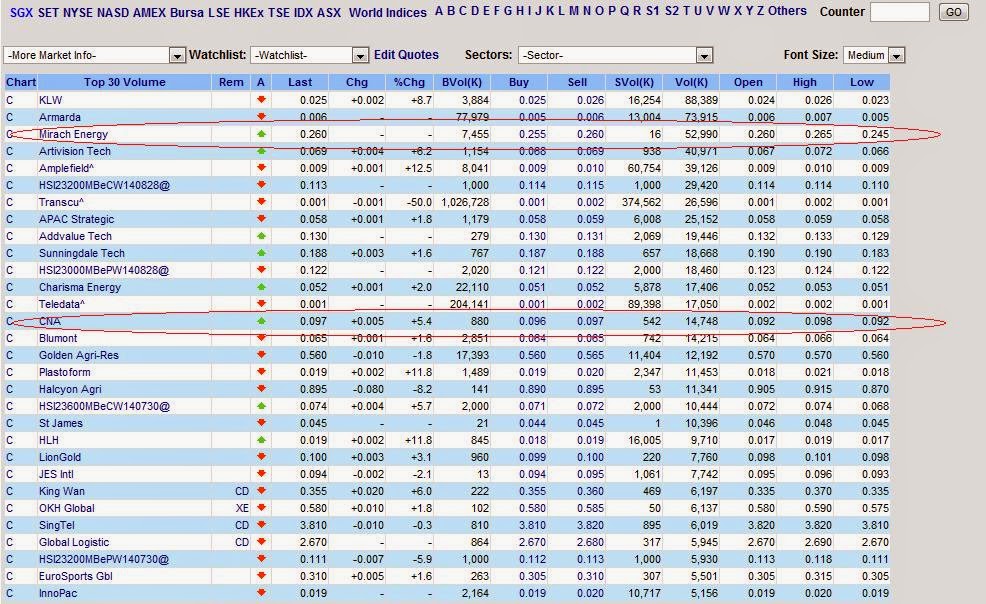This screenshot has width=986, height=604.
Task: Open the Watchlist dropdown
Action: (x=309, y=55)
